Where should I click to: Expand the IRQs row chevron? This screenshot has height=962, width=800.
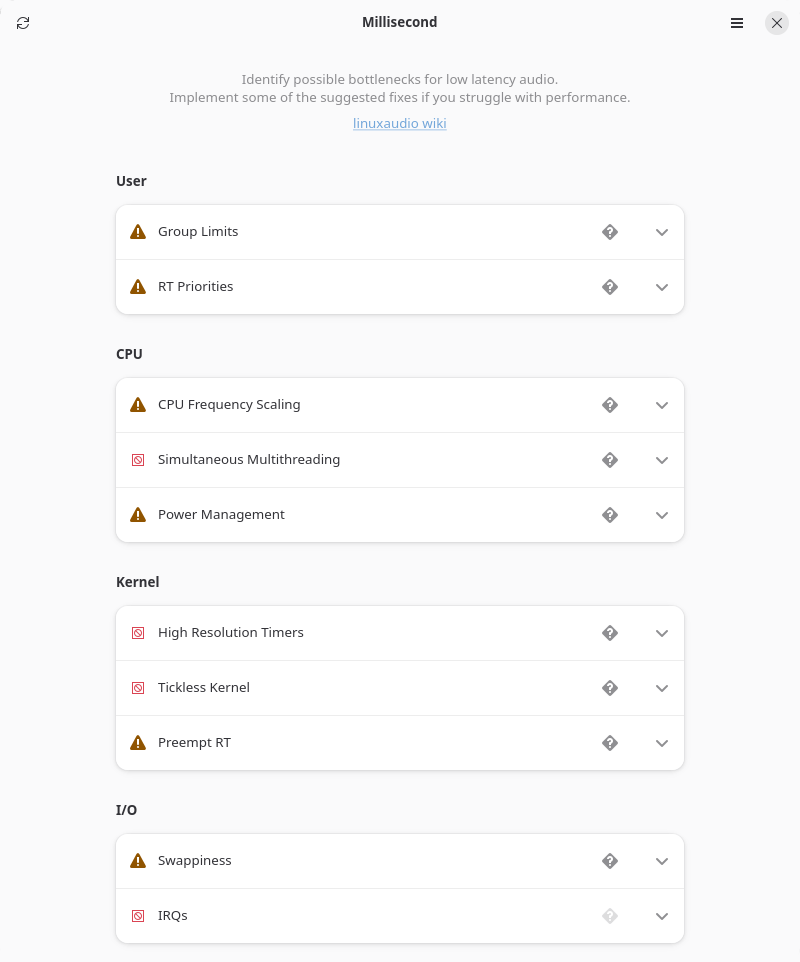[x=661, y=916]
